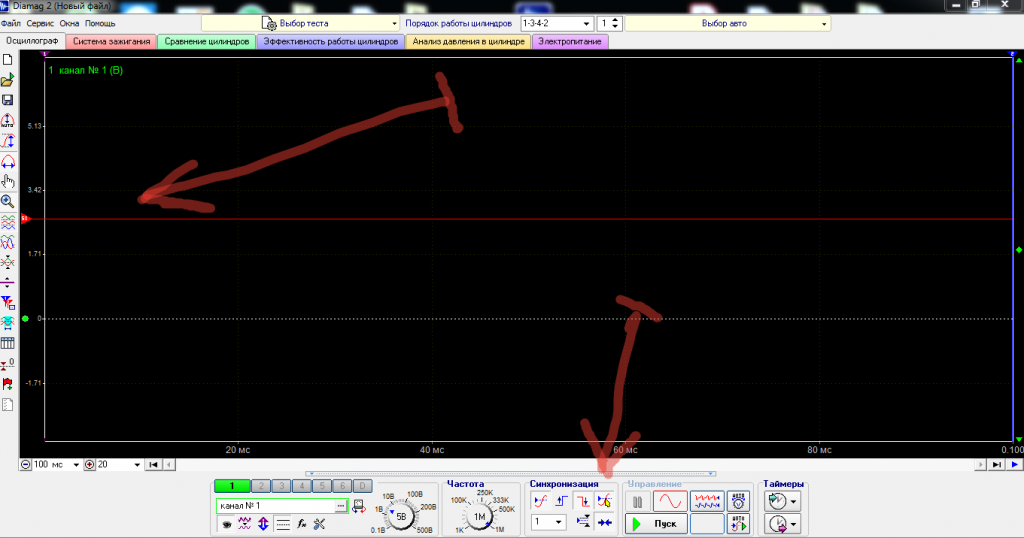Enable channel 2 button
The image size is (1024, 538).
tap(261, 486)
